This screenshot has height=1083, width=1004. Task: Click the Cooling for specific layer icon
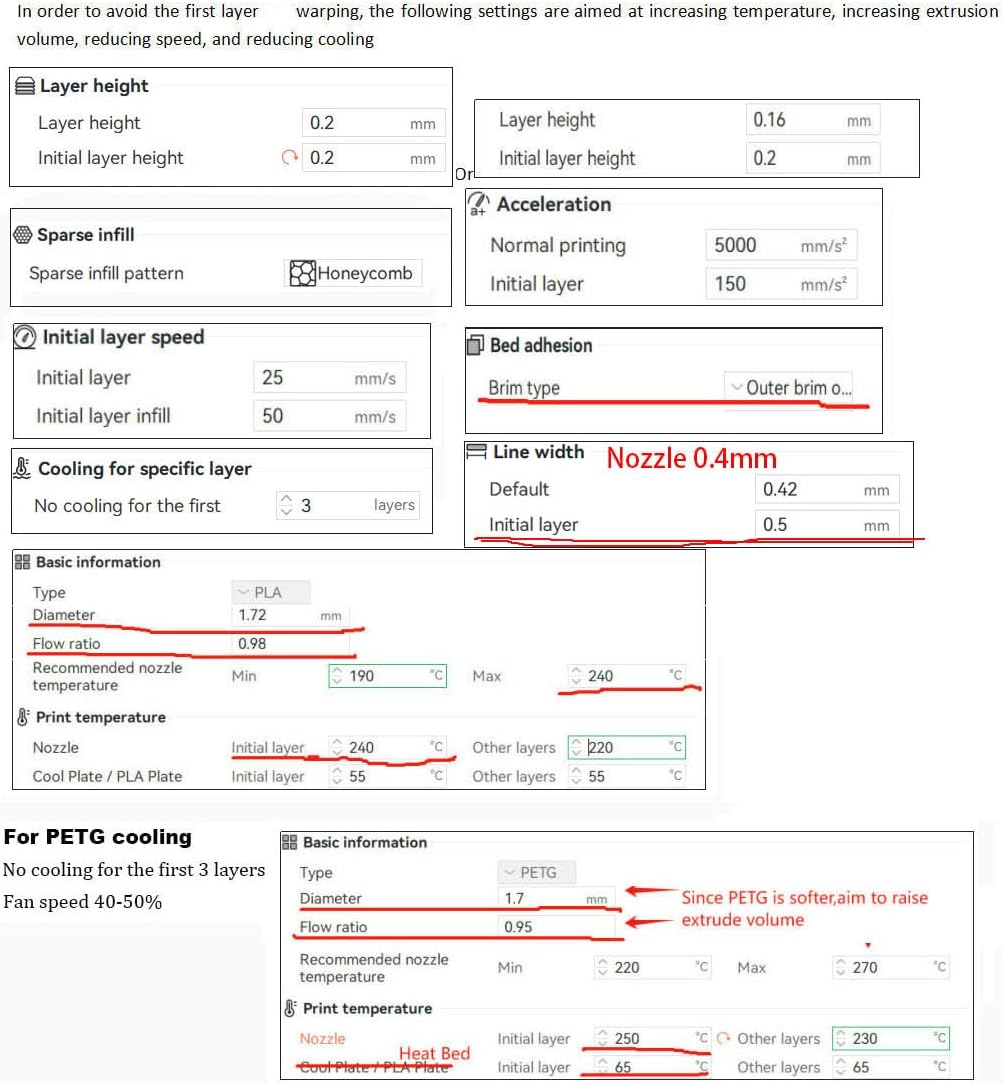coord(22,469)
